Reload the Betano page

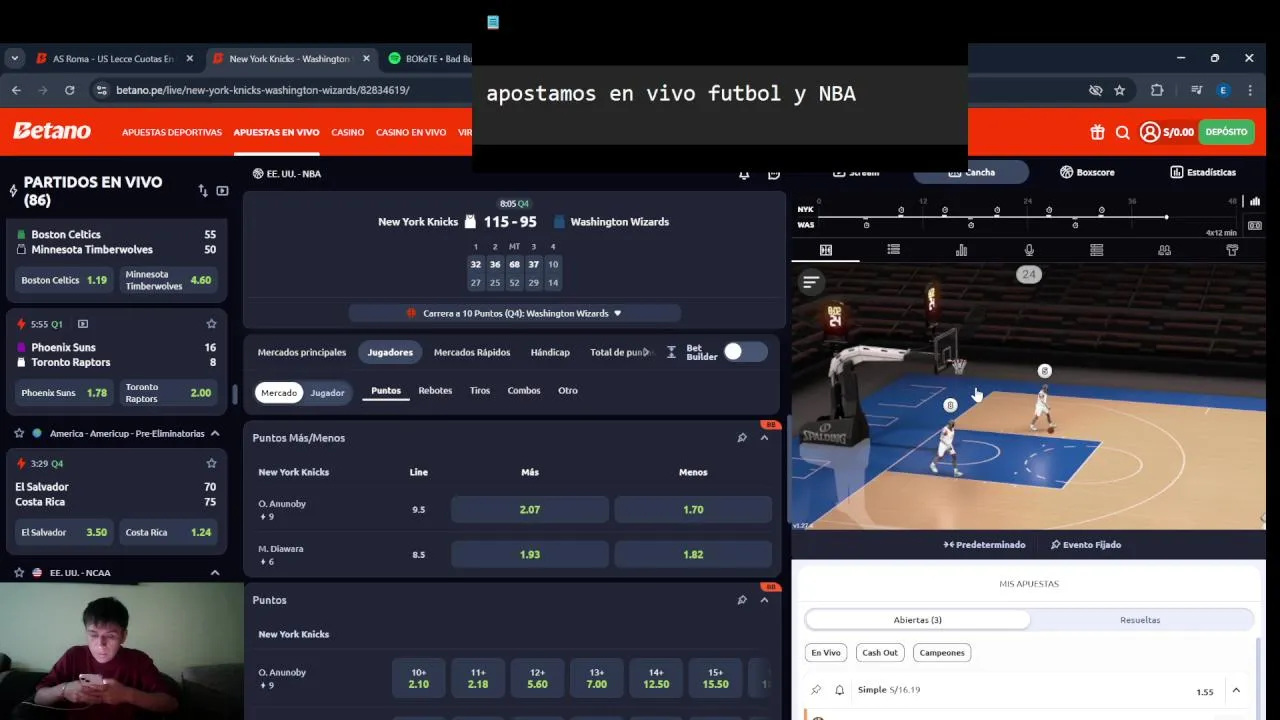pyautogui.click(x=69, y=90)
